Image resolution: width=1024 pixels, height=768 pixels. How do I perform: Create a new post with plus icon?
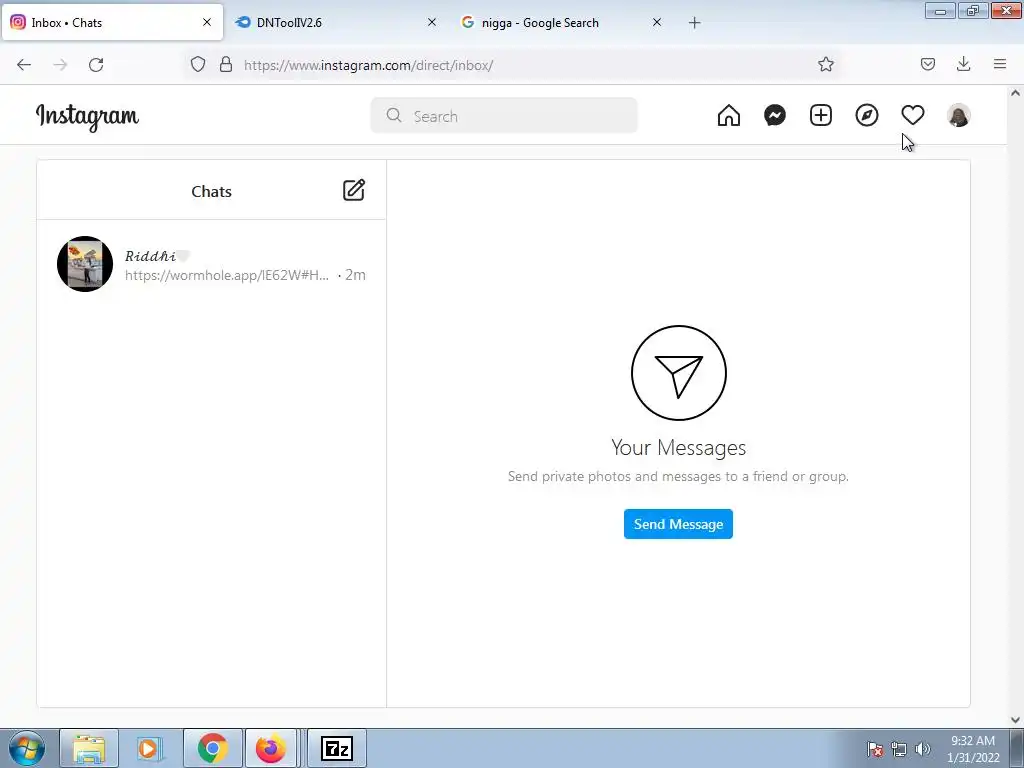click(821, 116)
